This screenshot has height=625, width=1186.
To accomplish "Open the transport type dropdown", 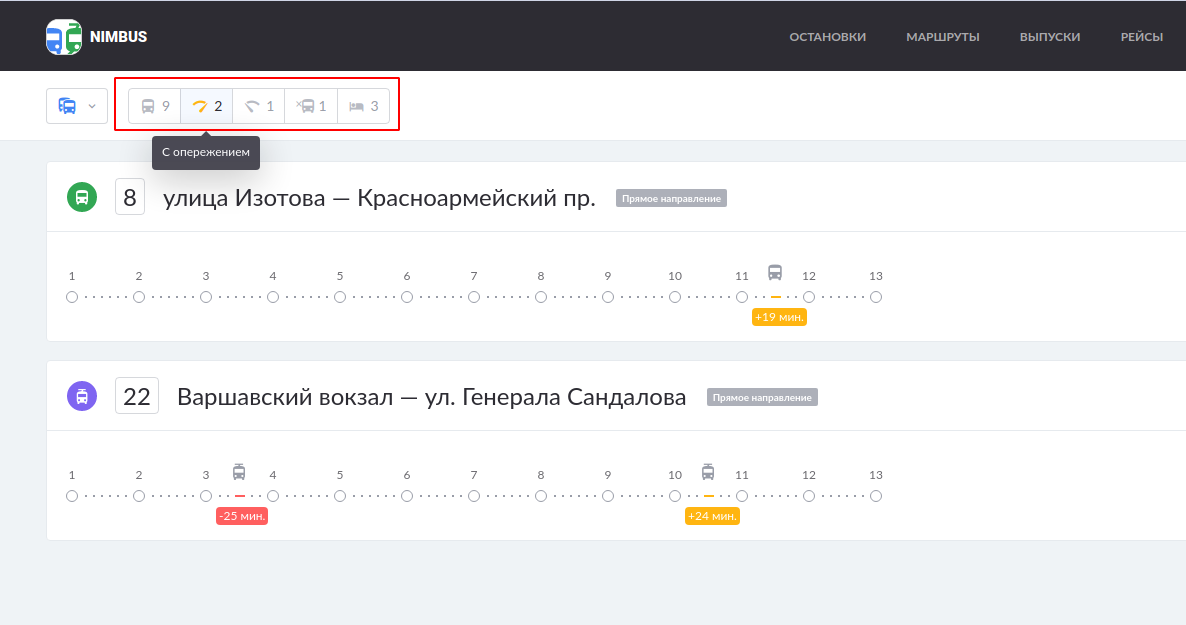I will pos(77,106).
